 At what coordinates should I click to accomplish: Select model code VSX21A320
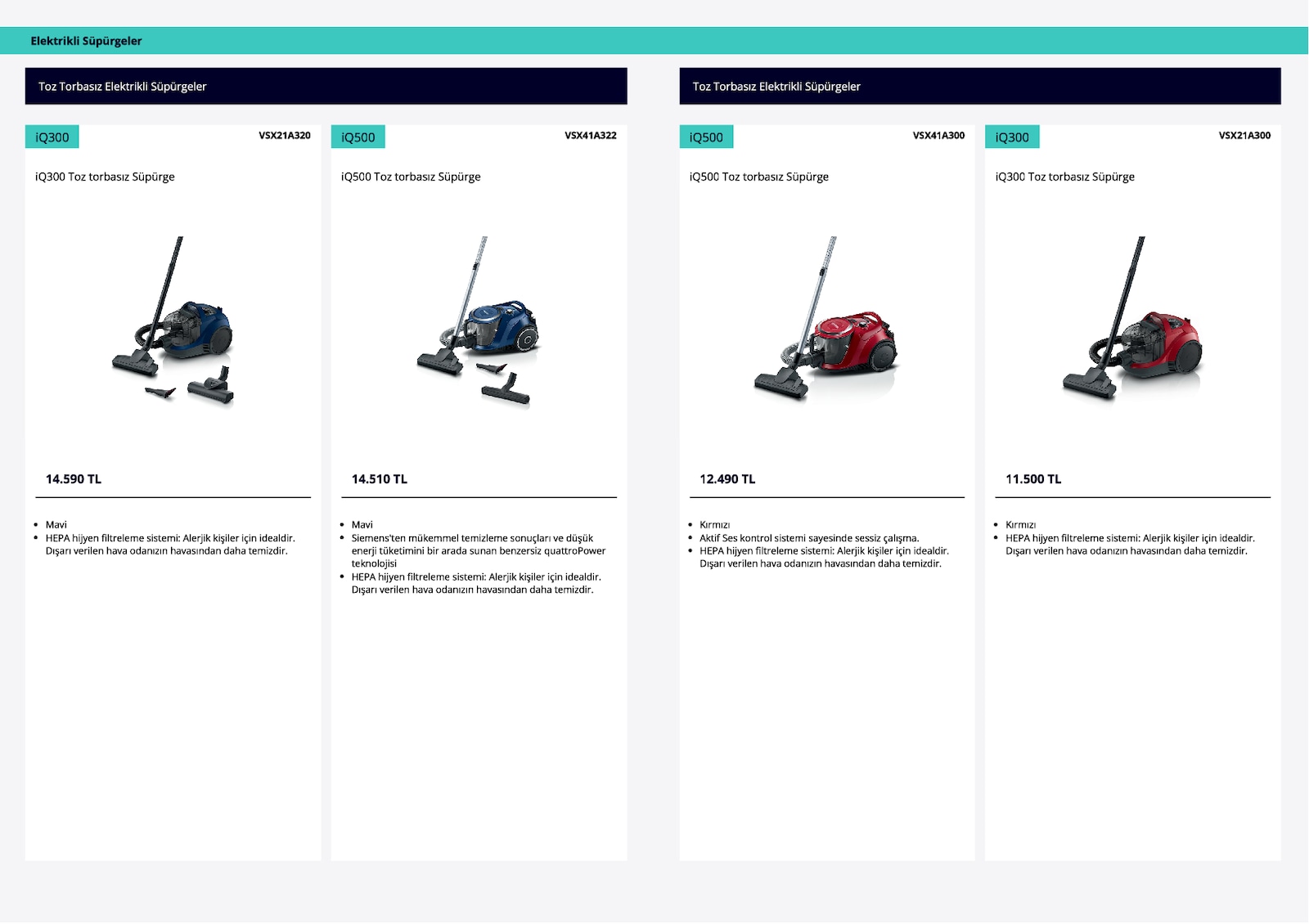coord(285,136)
